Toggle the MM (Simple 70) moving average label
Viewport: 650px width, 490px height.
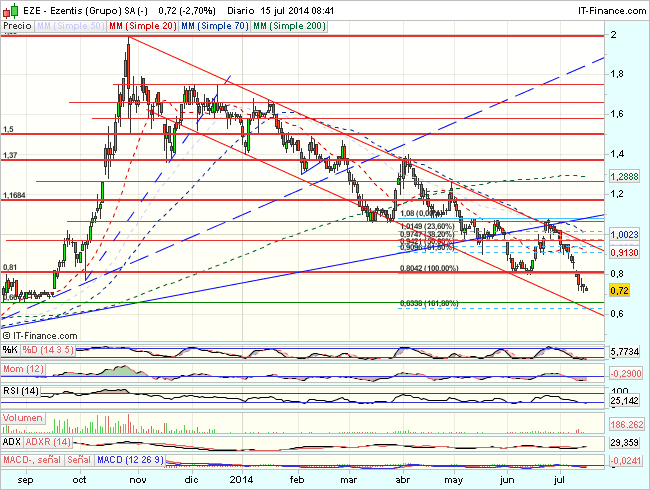pos(212,23)
